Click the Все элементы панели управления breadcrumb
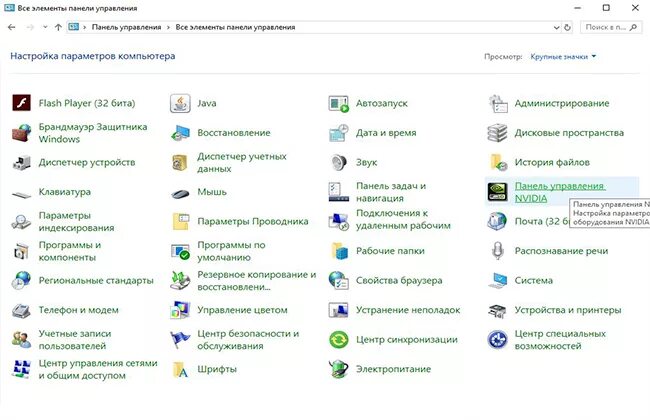 (x=235, y=27)
